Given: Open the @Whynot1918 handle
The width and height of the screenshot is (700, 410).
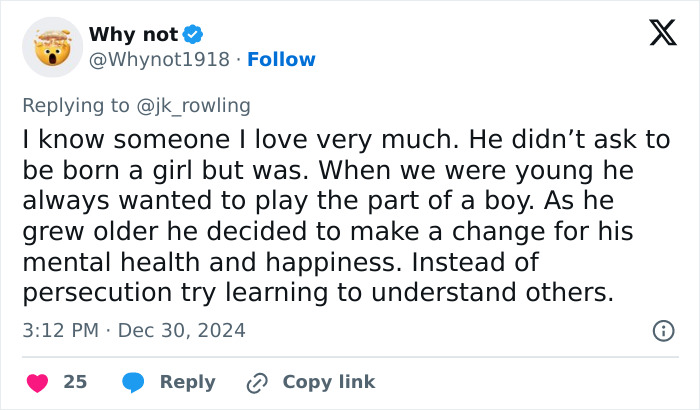Looking at the screenshot, I should point(161,60).
